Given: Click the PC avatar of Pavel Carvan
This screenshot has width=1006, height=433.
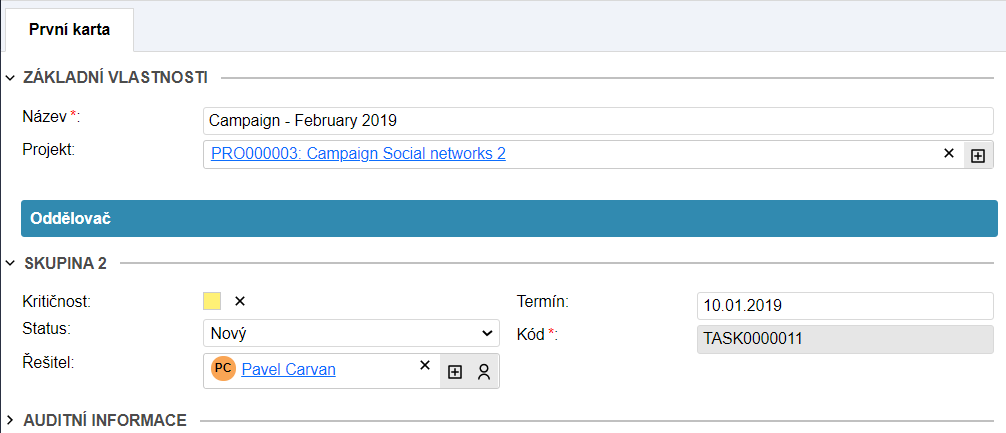Looking at the screenshot, I should (223, 369).
